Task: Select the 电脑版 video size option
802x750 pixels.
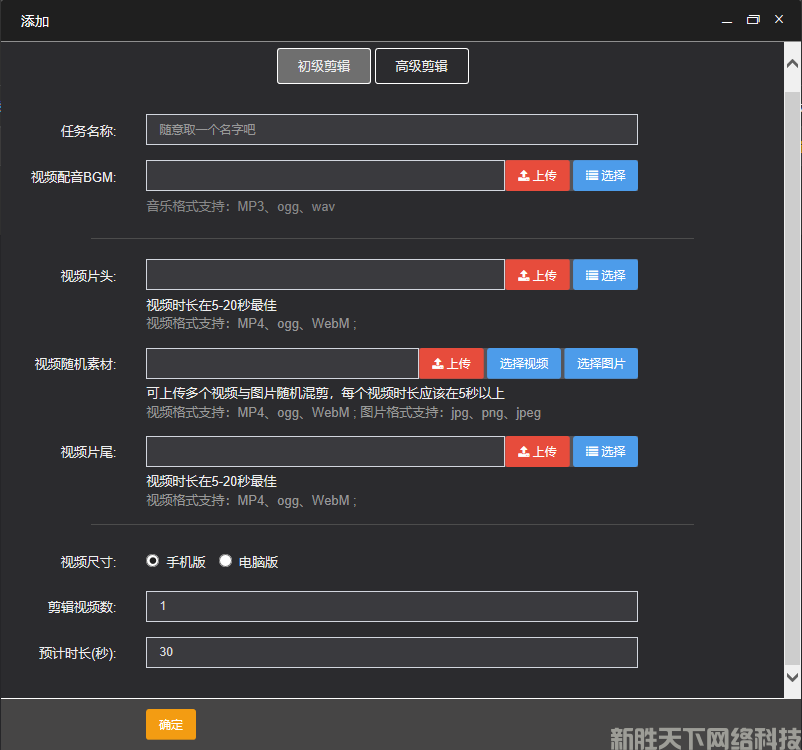Action: click(226, 561)
